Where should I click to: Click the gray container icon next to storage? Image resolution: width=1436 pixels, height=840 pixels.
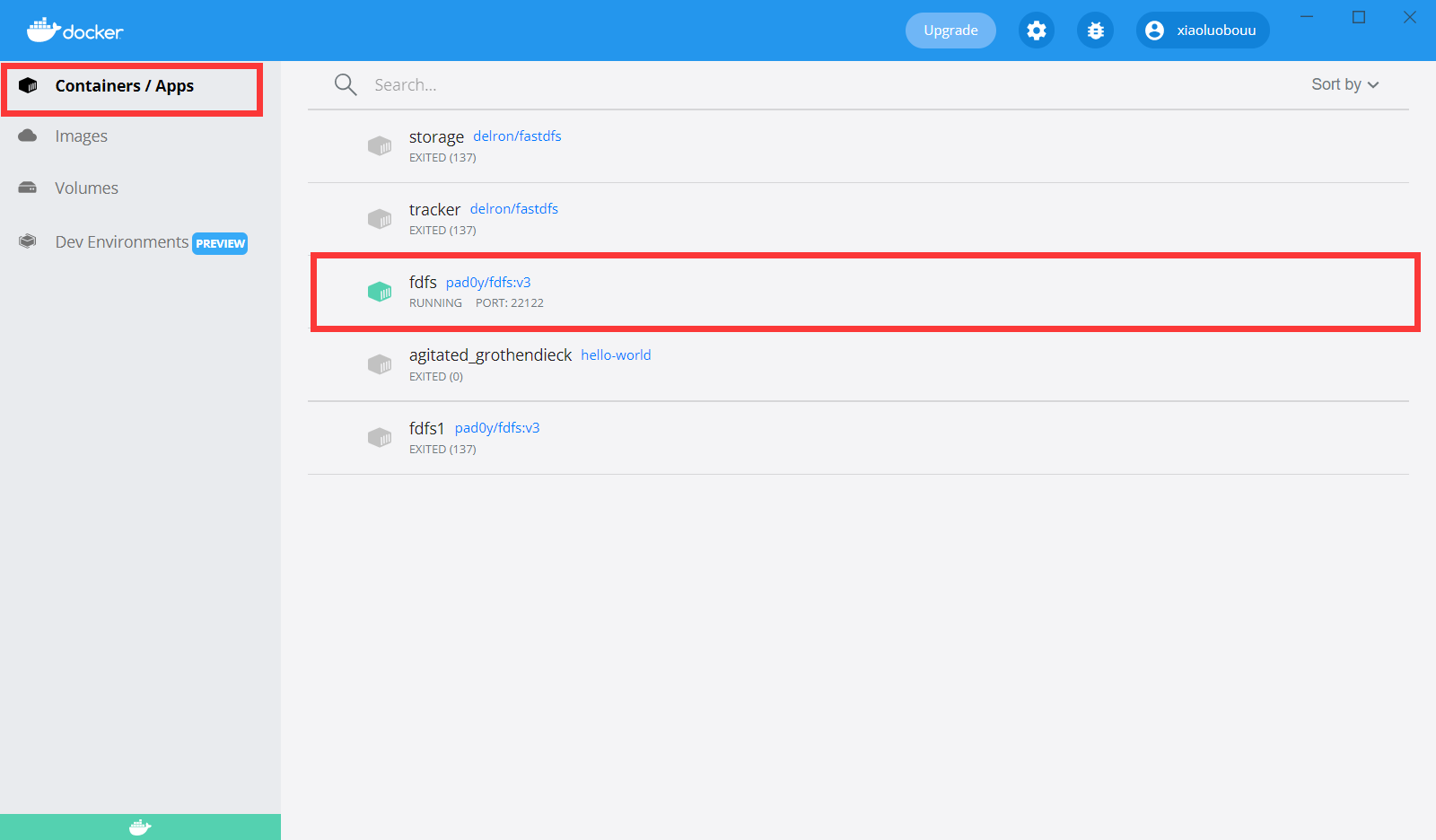[380, 145]
